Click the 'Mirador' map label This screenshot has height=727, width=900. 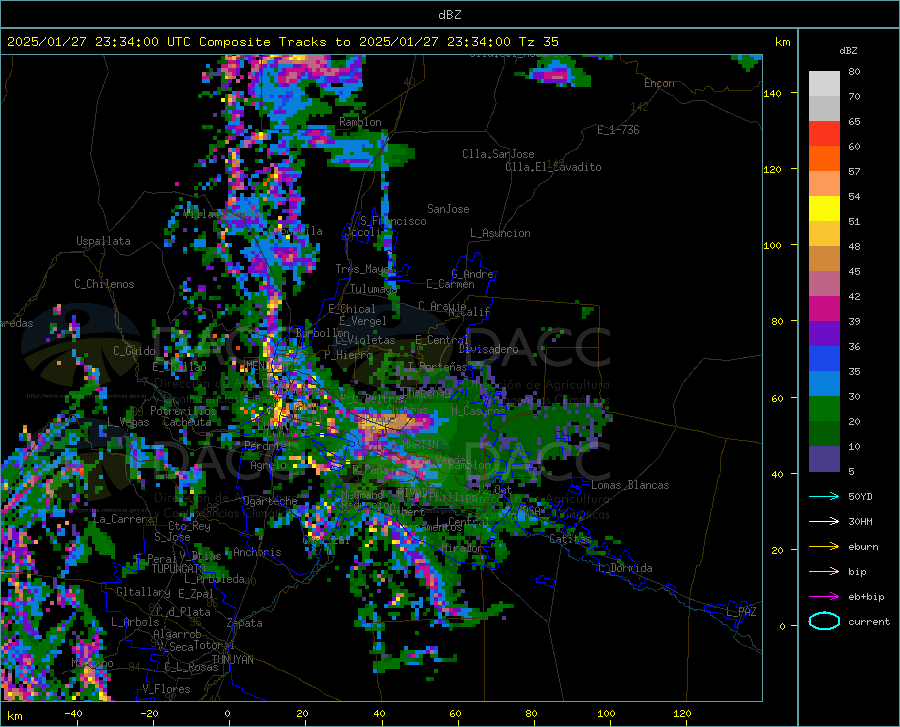click(x=461, y=549)
